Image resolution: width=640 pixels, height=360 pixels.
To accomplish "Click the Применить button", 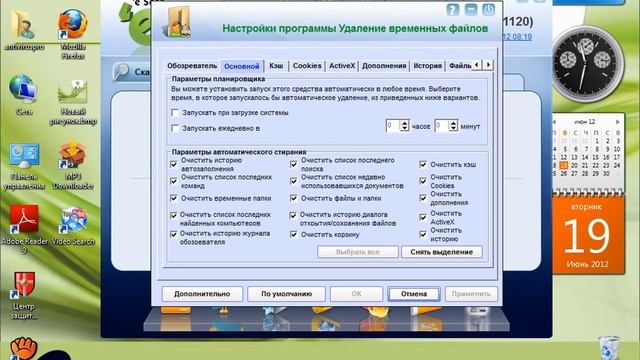I will 471,294.
